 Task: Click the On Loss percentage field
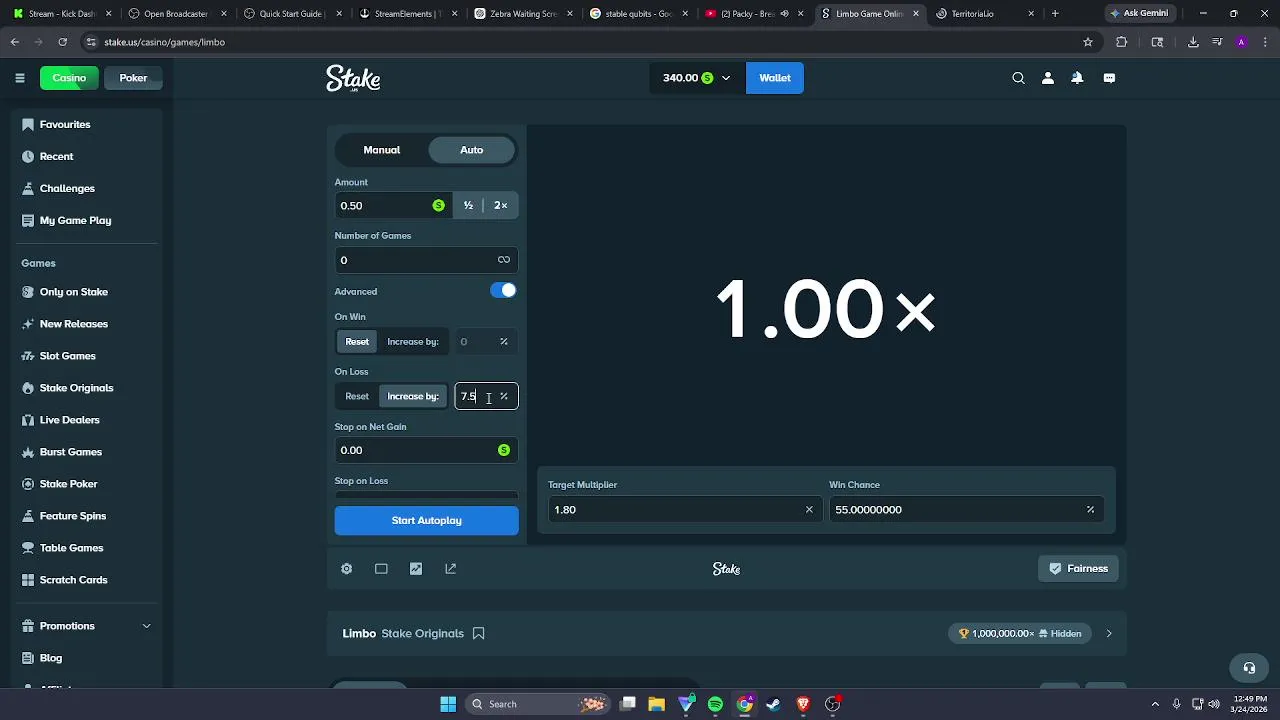pos(486,396)
